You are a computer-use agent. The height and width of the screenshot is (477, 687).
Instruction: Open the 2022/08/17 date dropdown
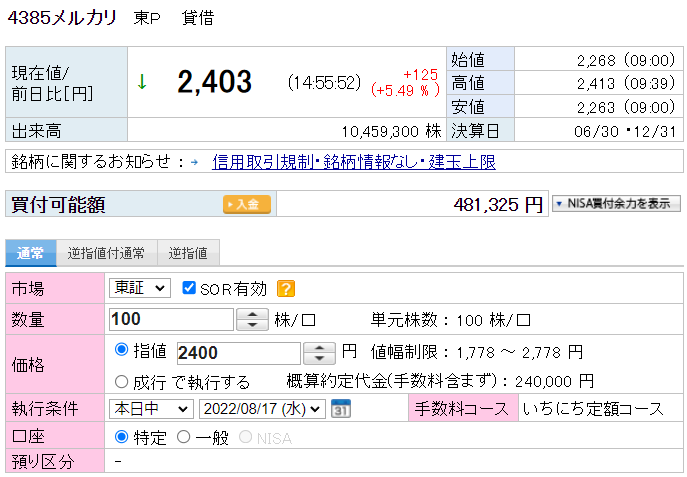[x=262, y=408]
